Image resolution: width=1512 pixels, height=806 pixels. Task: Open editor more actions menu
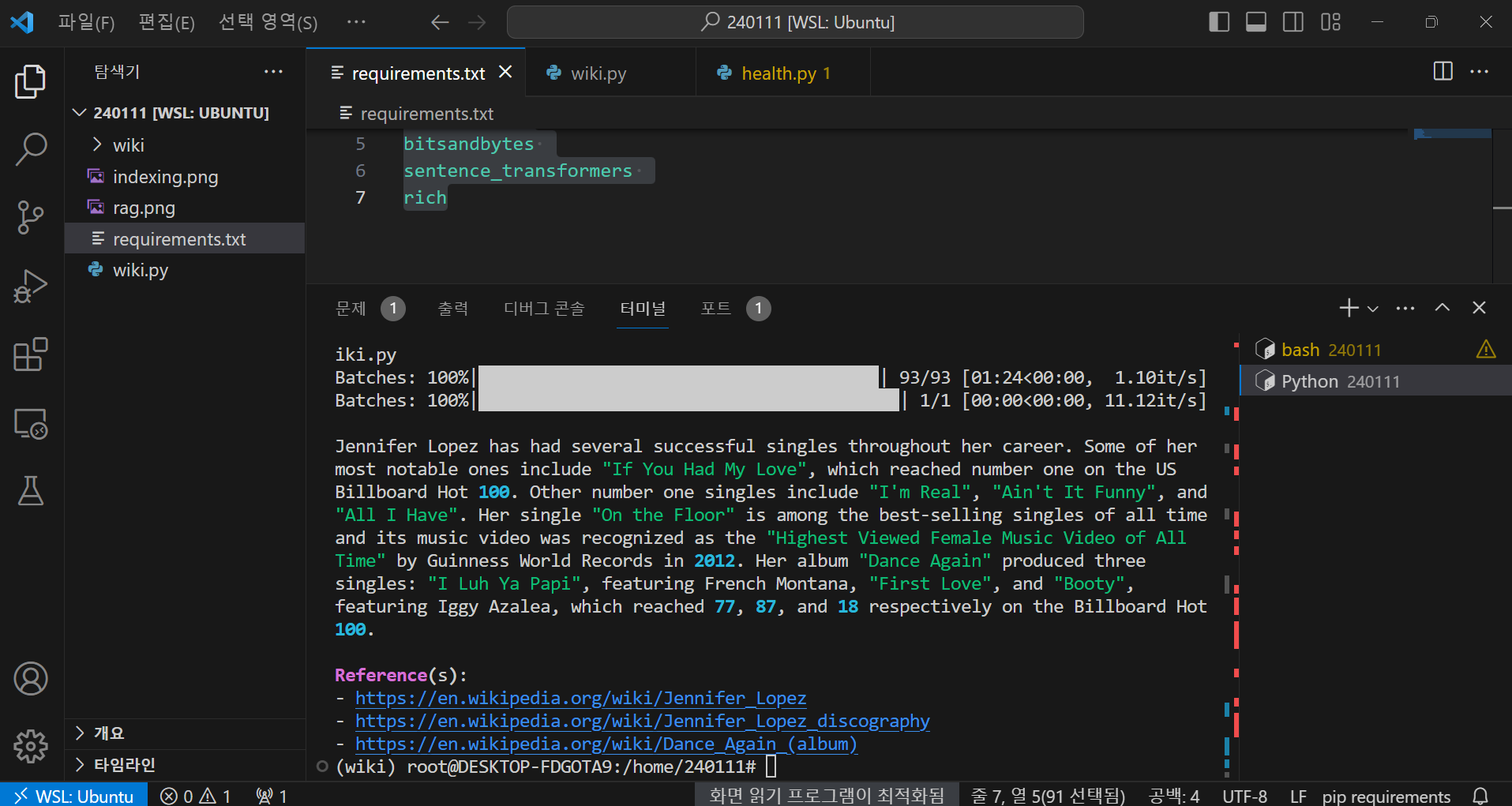pos(1479,72)
